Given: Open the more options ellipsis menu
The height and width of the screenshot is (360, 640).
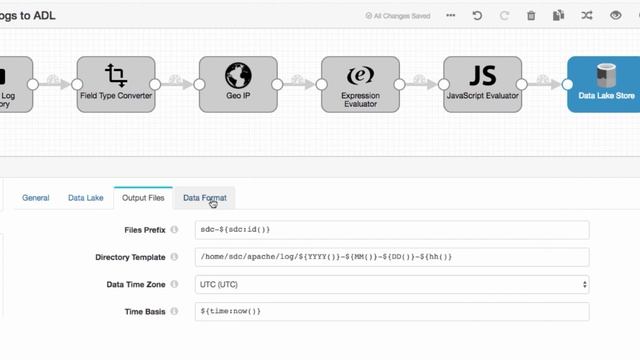Looking at the screenshot, I should click(450, 16).
